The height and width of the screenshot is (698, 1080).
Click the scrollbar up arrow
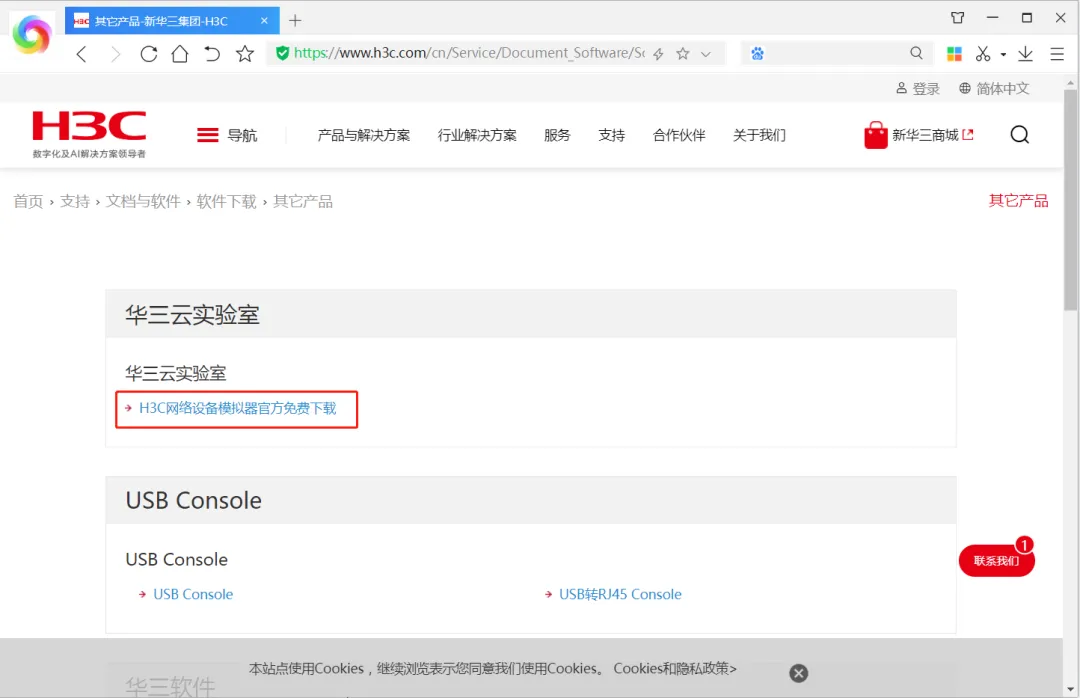[x=1070, y=82]
